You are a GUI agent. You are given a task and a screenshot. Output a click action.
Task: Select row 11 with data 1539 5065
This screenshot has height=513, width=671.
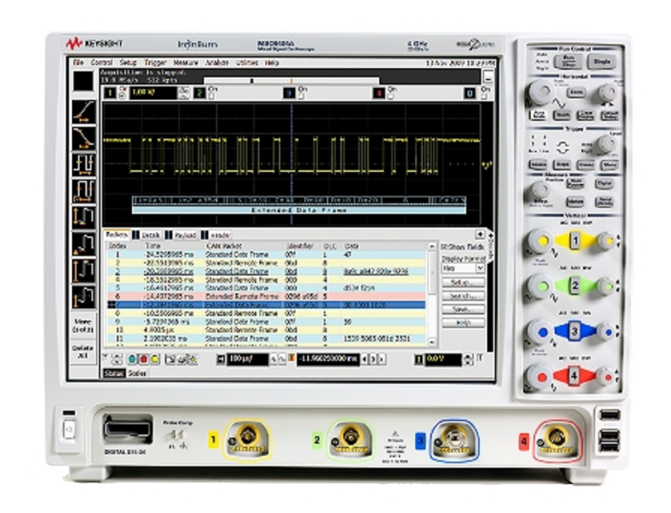266,338
